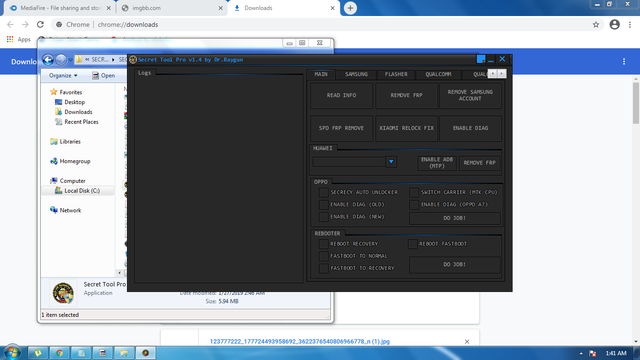
Task: Check Fastboot to Recovery option
Action: tap(324, 268)
